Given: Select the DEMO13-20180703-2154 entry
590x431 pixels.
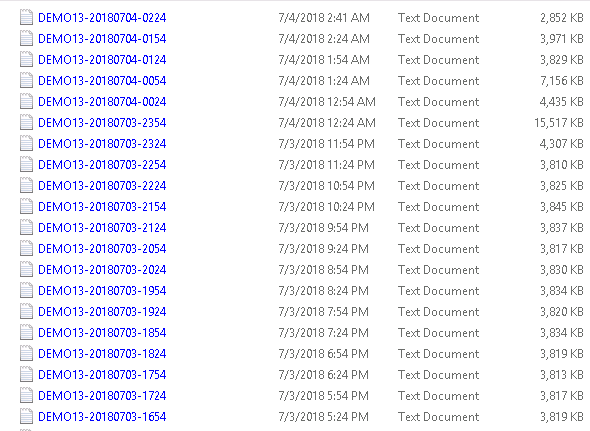Looking at the screenshot, I should click(102, 207).
